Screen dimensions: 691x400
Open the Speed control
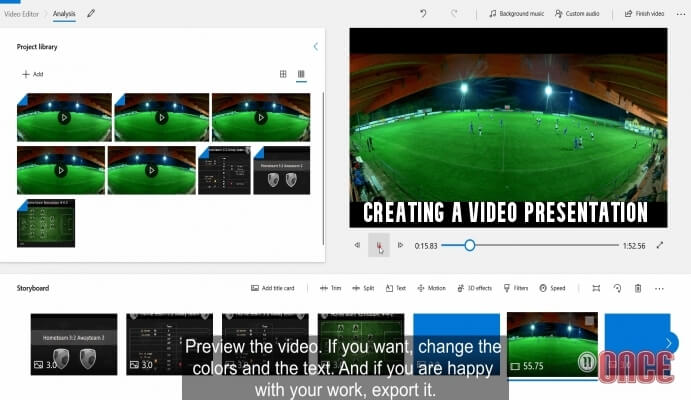tap(552, 288)
